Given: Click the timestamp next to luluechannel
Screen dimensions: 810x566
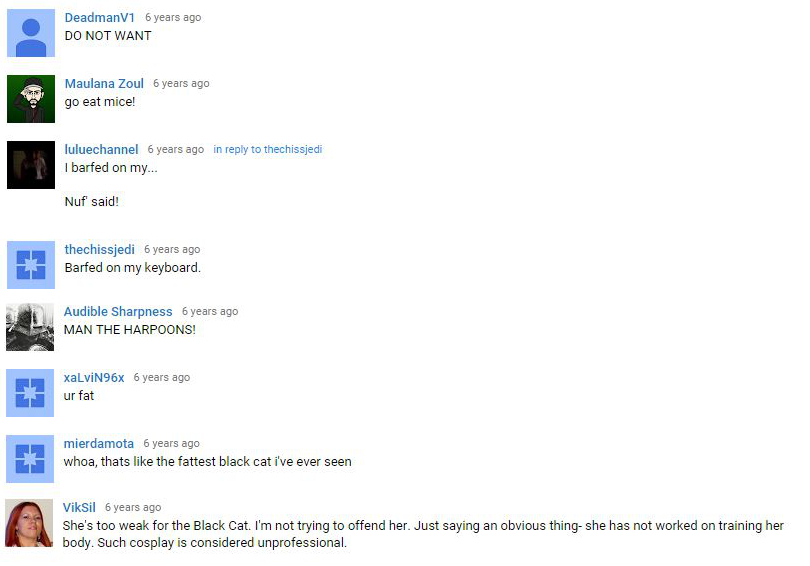Looking at the screenshot, I should tap(176, 149).
